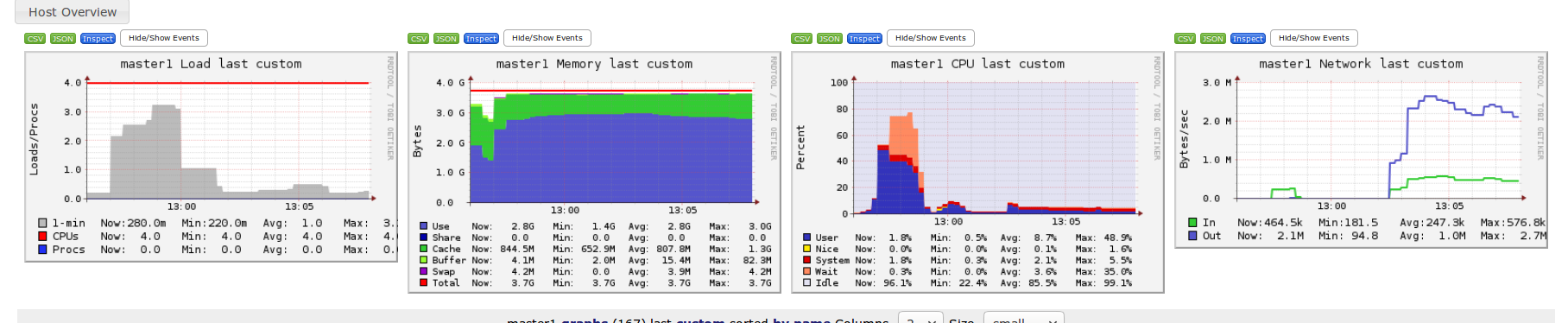Click the red System legend swatch
1568x323 pixels.
(x=806, y=260)
